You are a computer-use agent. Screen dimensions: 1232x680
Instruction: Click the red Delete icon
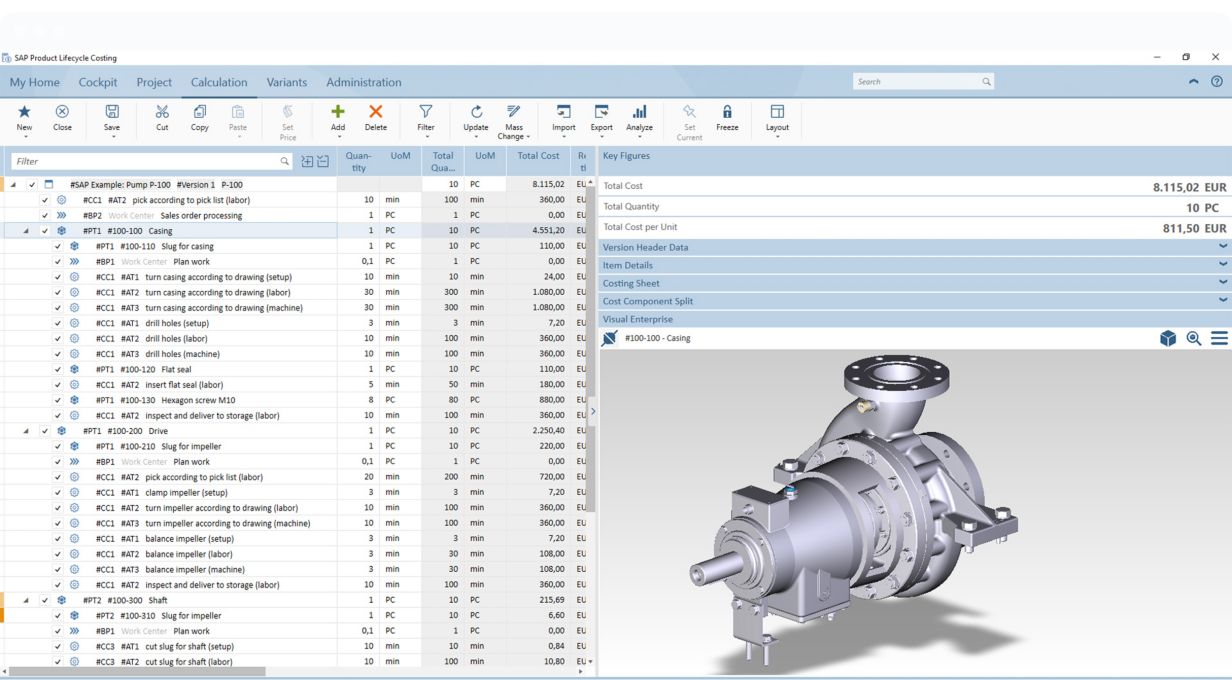point(376,113)
